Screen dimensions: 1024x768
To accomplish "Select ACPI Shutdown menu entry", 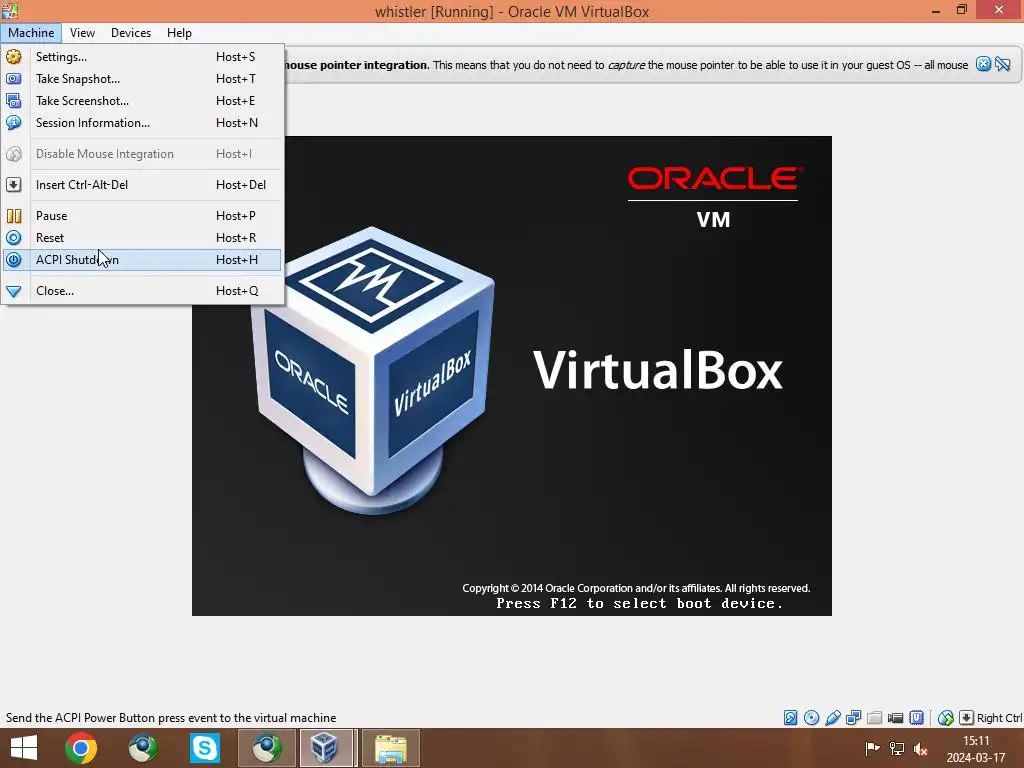I will tap(142, 260).
